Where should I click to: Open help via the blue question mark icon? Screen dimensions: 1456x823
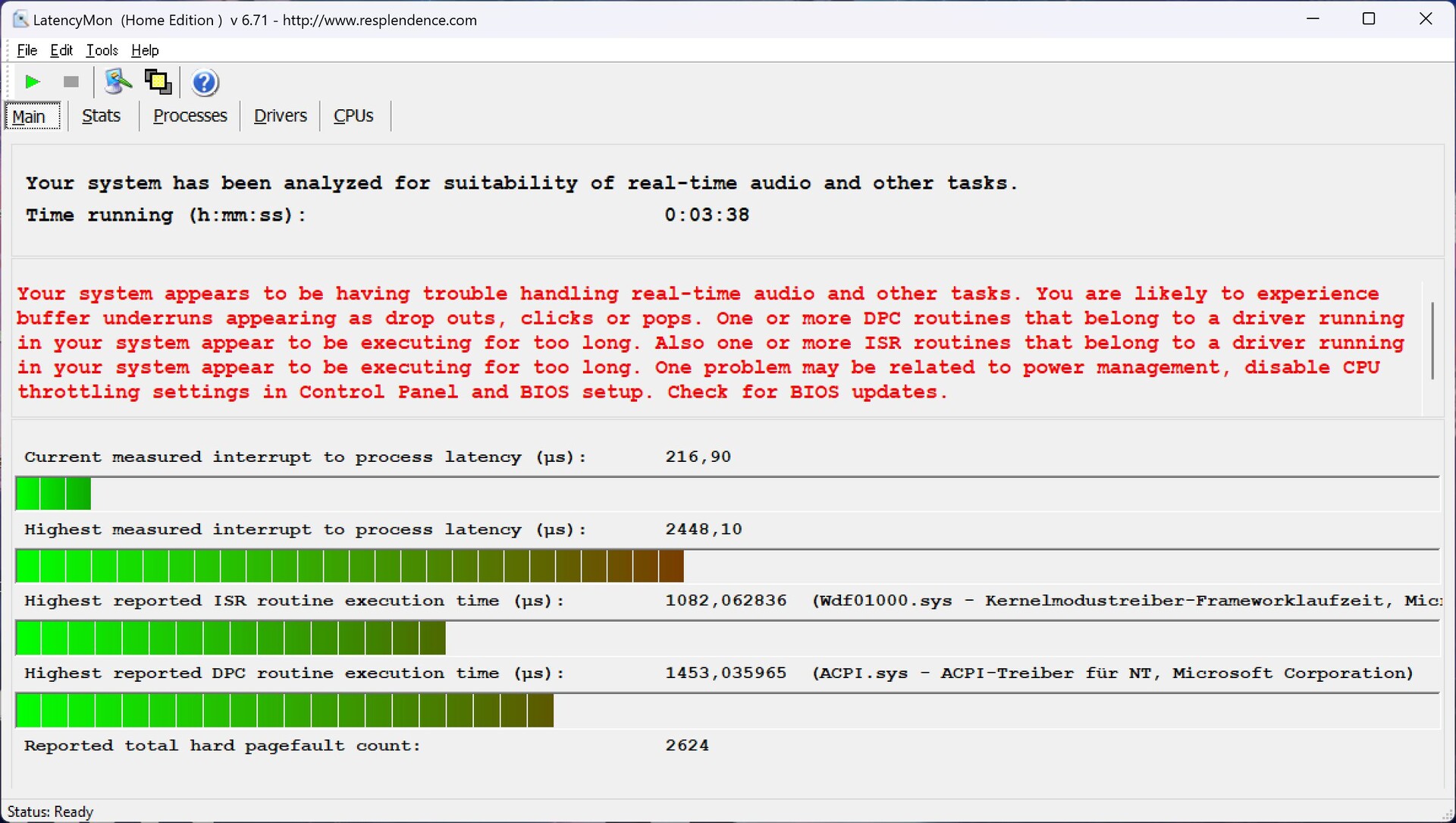[205, 82]
